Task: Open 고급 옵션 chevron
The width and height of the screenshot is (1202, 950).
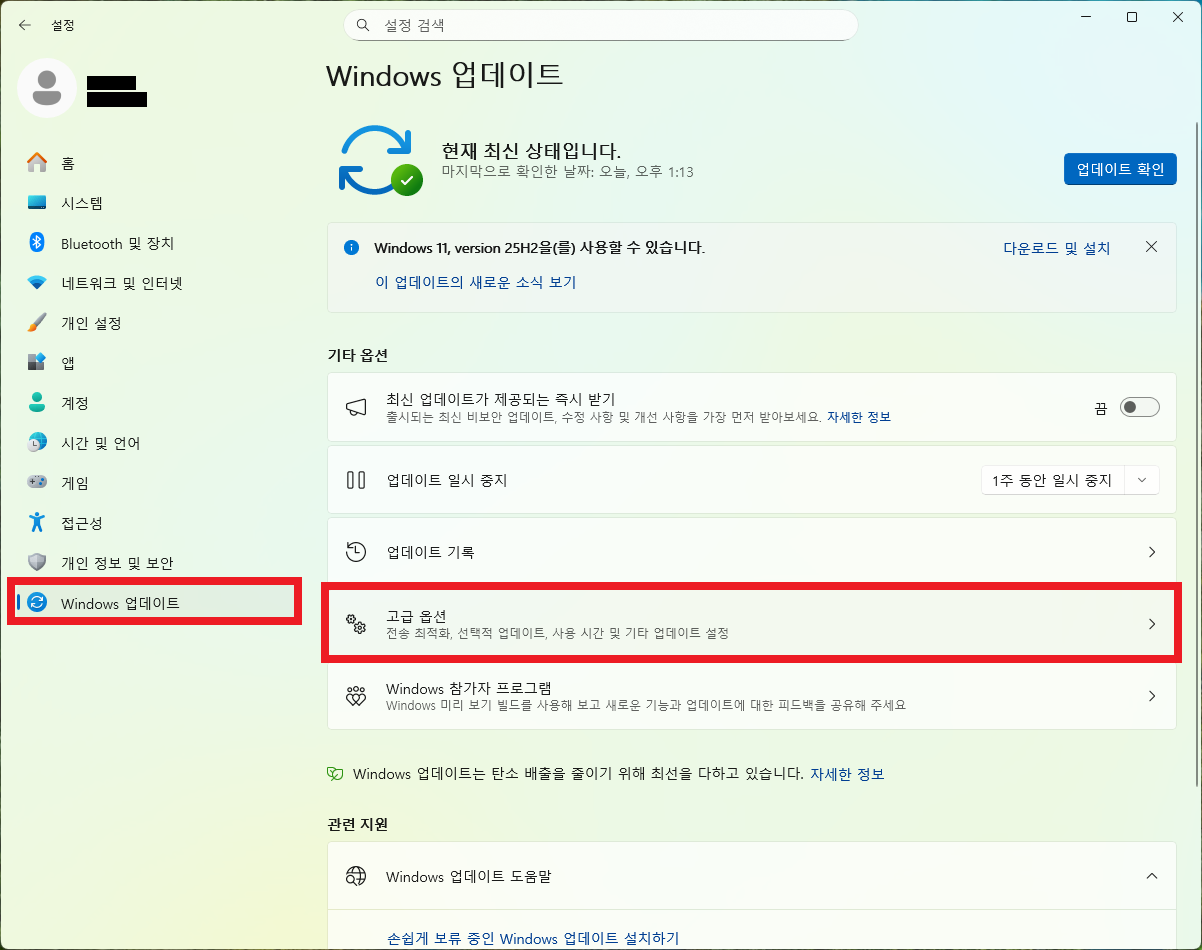Action: (1152, 624)
